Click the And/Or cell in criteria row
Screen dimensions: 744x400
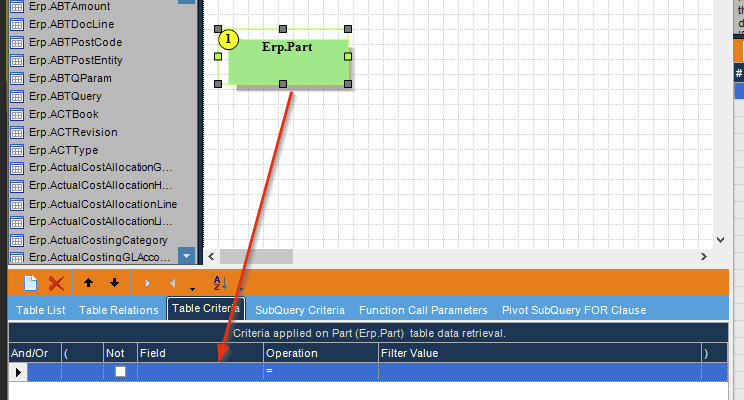(x=44, y=372)
